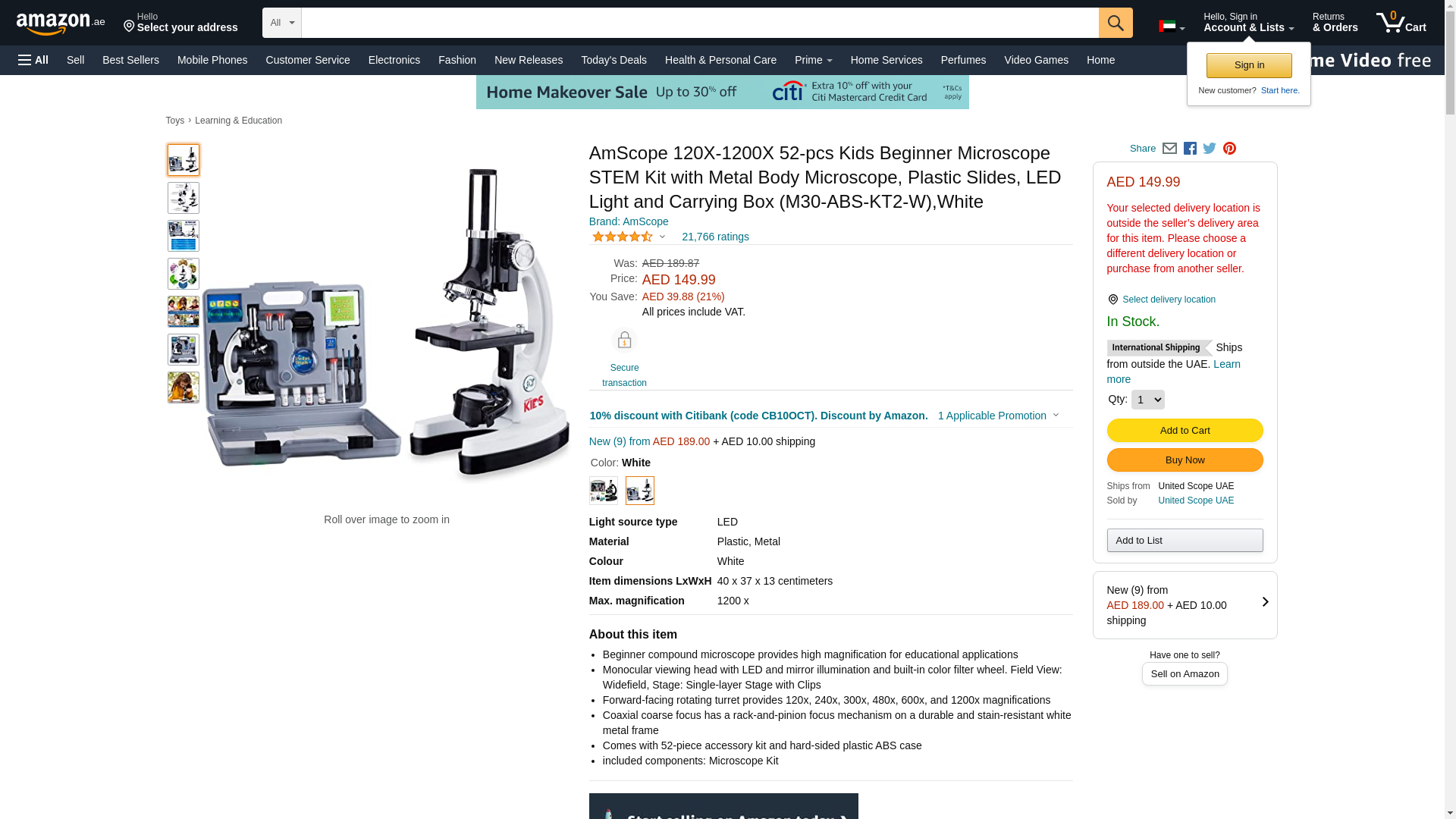Click the Buy Now button
The height and width of the screenshot is (819, 1456).
pyautogui.click(x=1185, y=460)
